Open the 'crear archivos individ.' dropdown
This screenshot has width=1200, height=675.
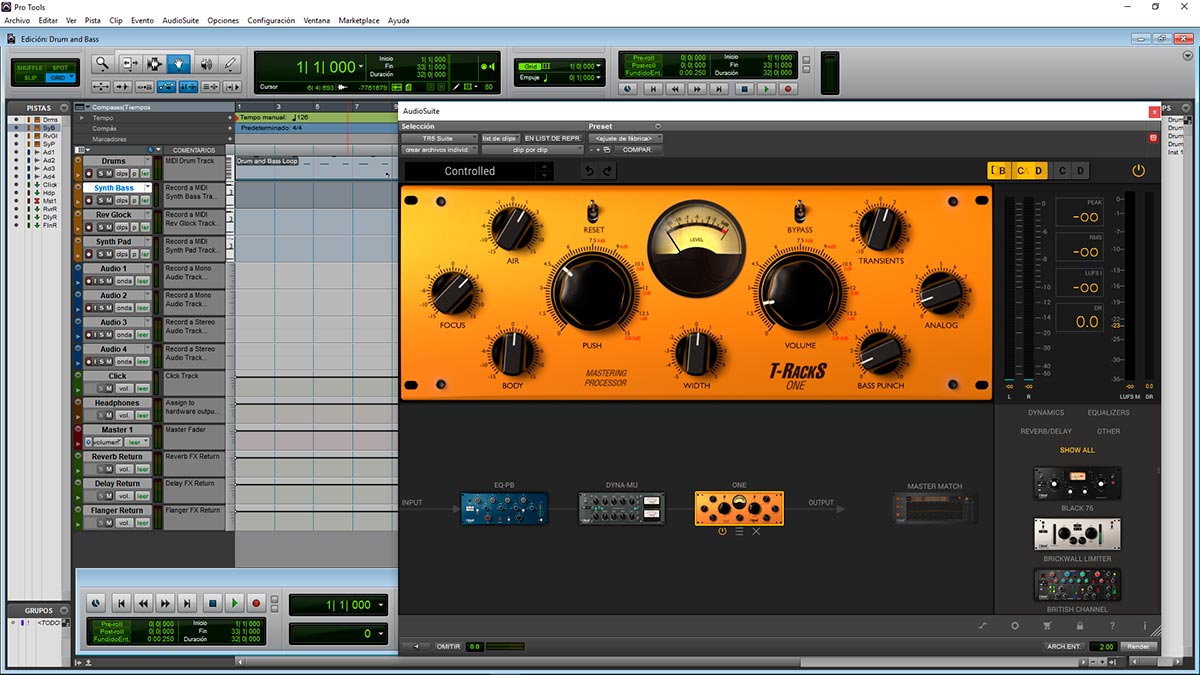point(440,150)
